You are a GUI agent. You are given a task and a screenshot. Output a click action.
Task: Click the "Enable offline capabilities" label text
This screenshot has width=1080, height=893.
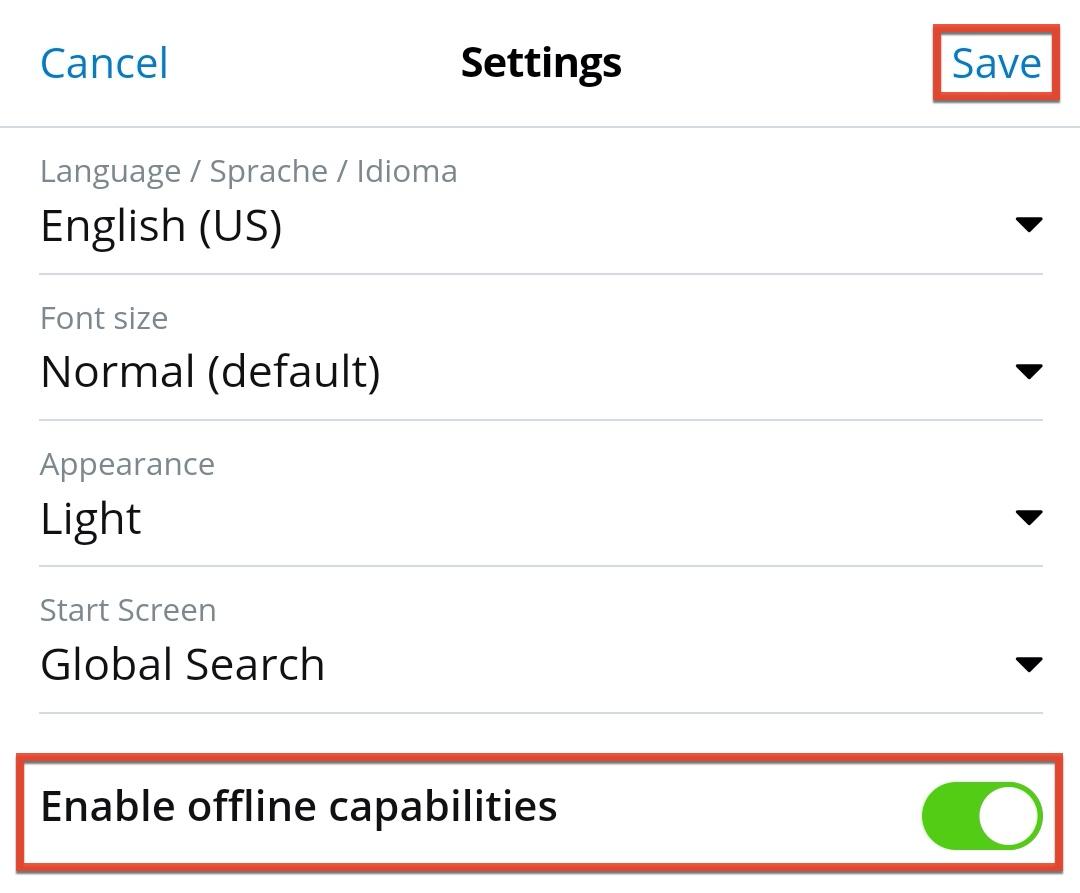(x=298, y=806)
